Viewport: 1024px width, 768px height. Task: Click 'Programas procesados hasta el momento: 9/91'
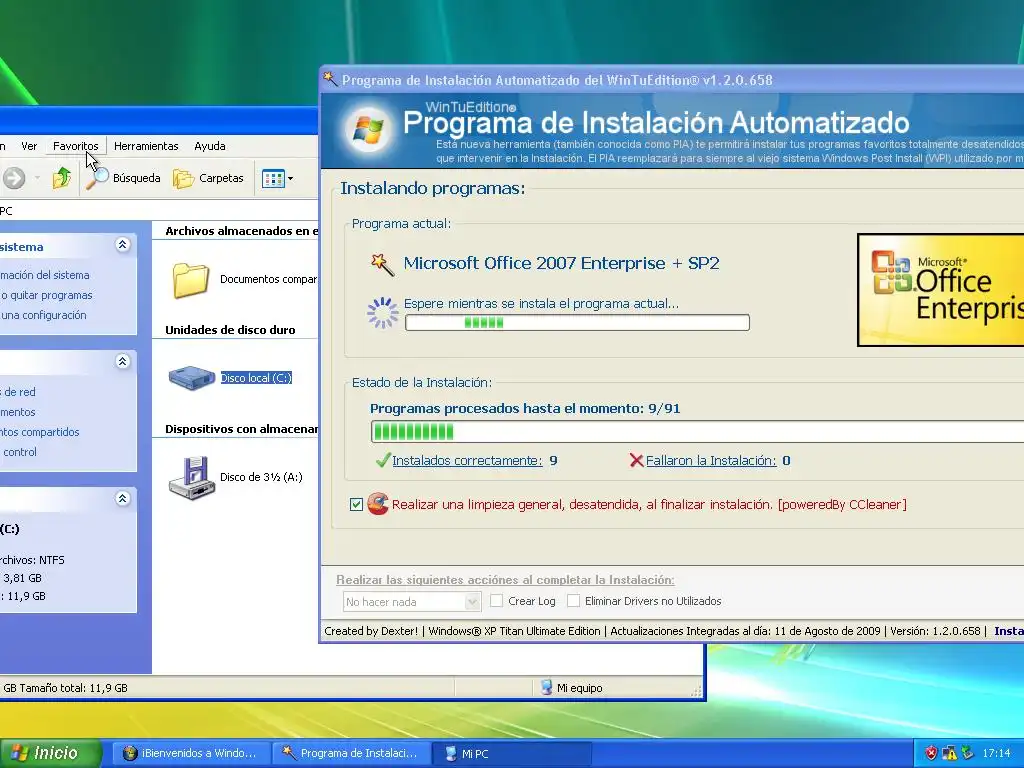525,409
